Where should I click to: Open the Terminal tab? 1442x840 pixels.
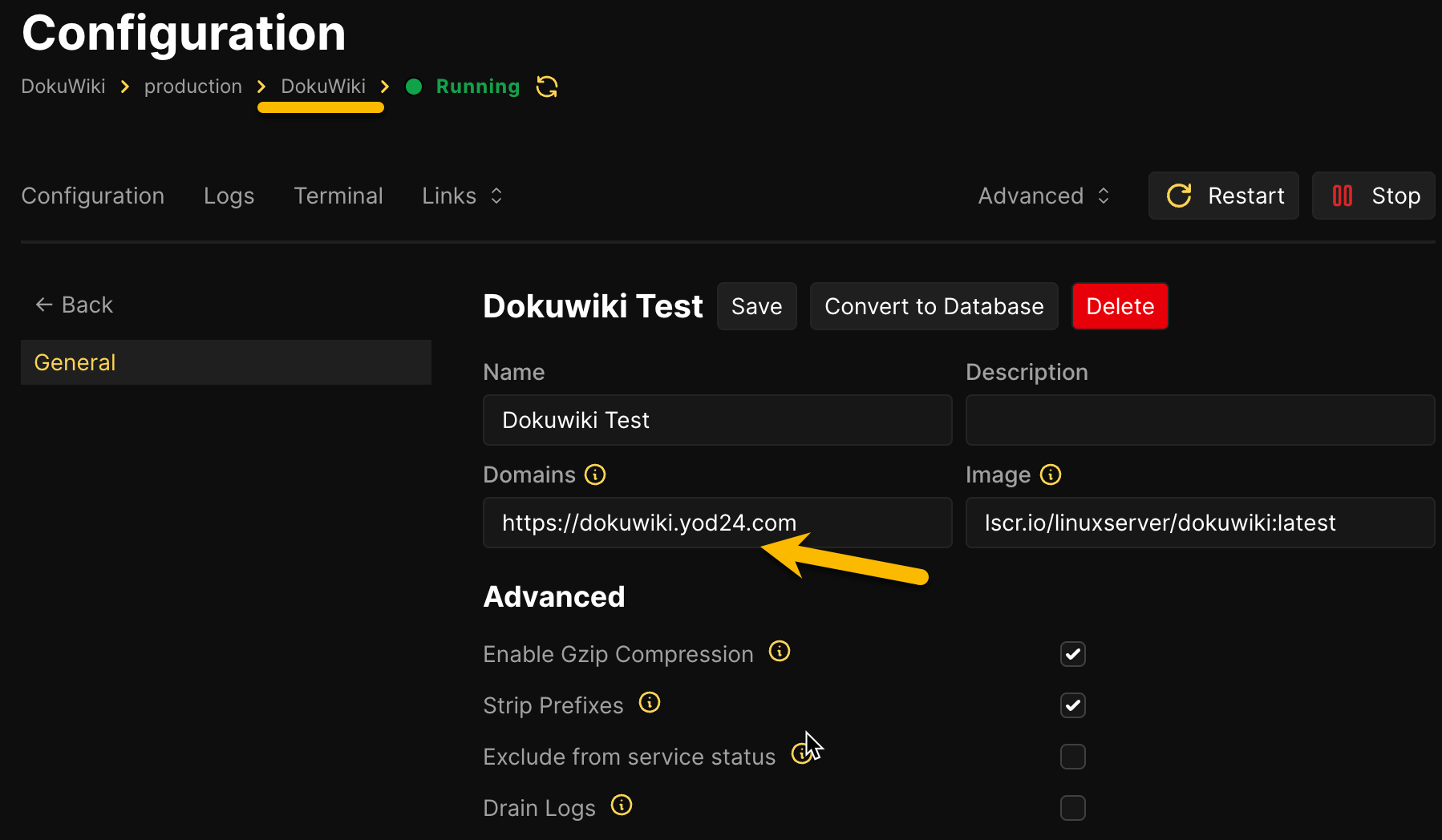(338, 196)
